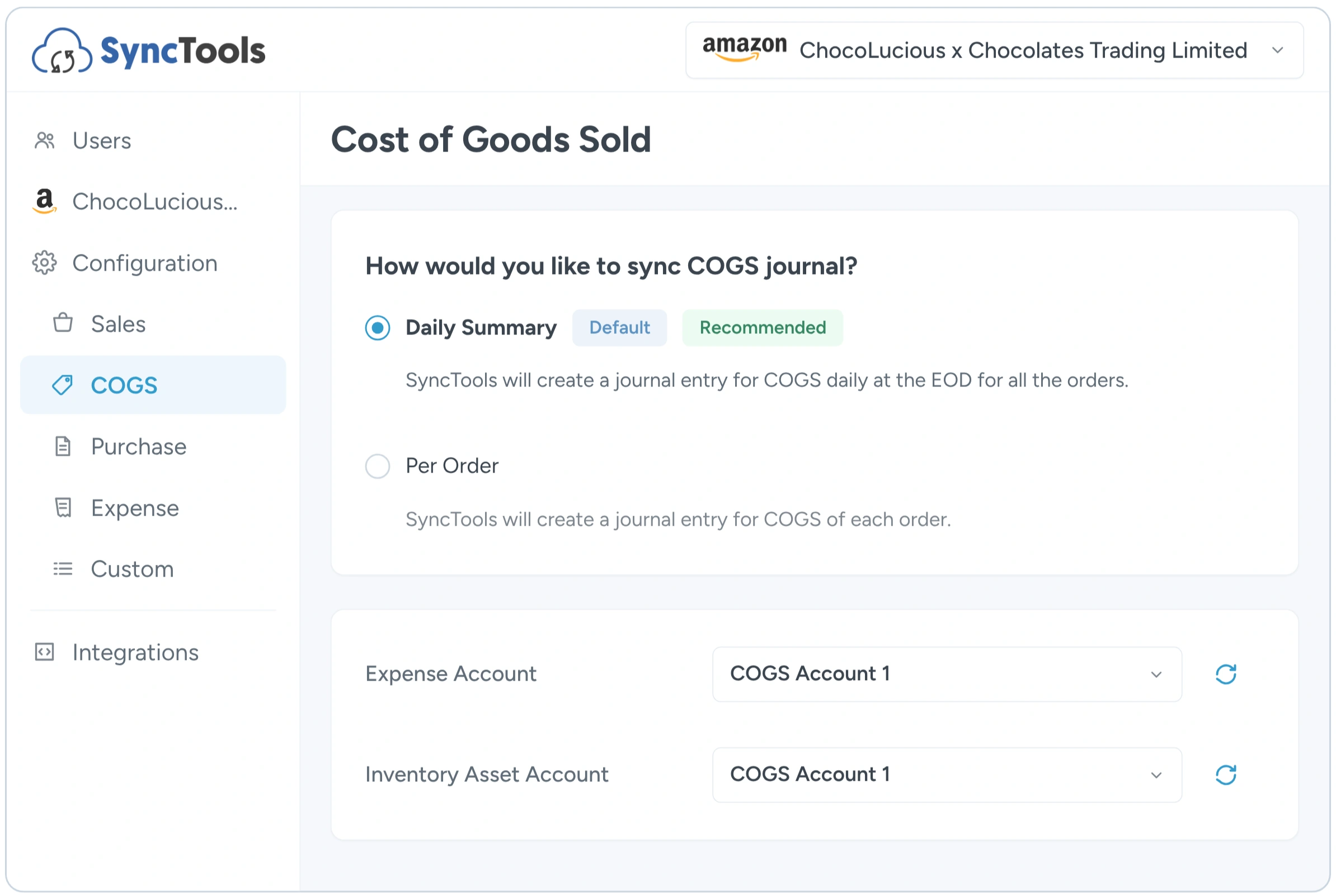Click the Users people icon in sidebar
The image size is (1336, 896).
click(45, 140)
